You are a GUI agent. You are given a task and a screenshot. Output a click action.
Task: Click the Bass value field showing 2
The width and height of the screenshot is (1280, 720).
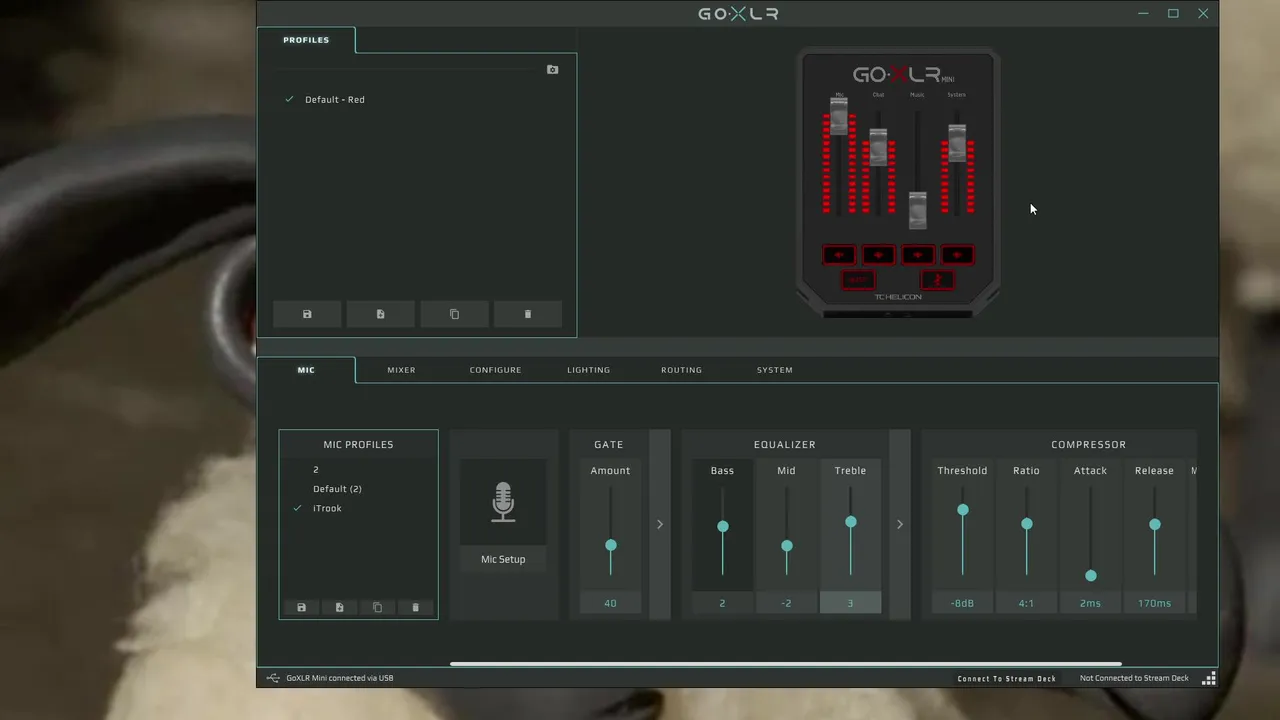[x=722, y=603]
